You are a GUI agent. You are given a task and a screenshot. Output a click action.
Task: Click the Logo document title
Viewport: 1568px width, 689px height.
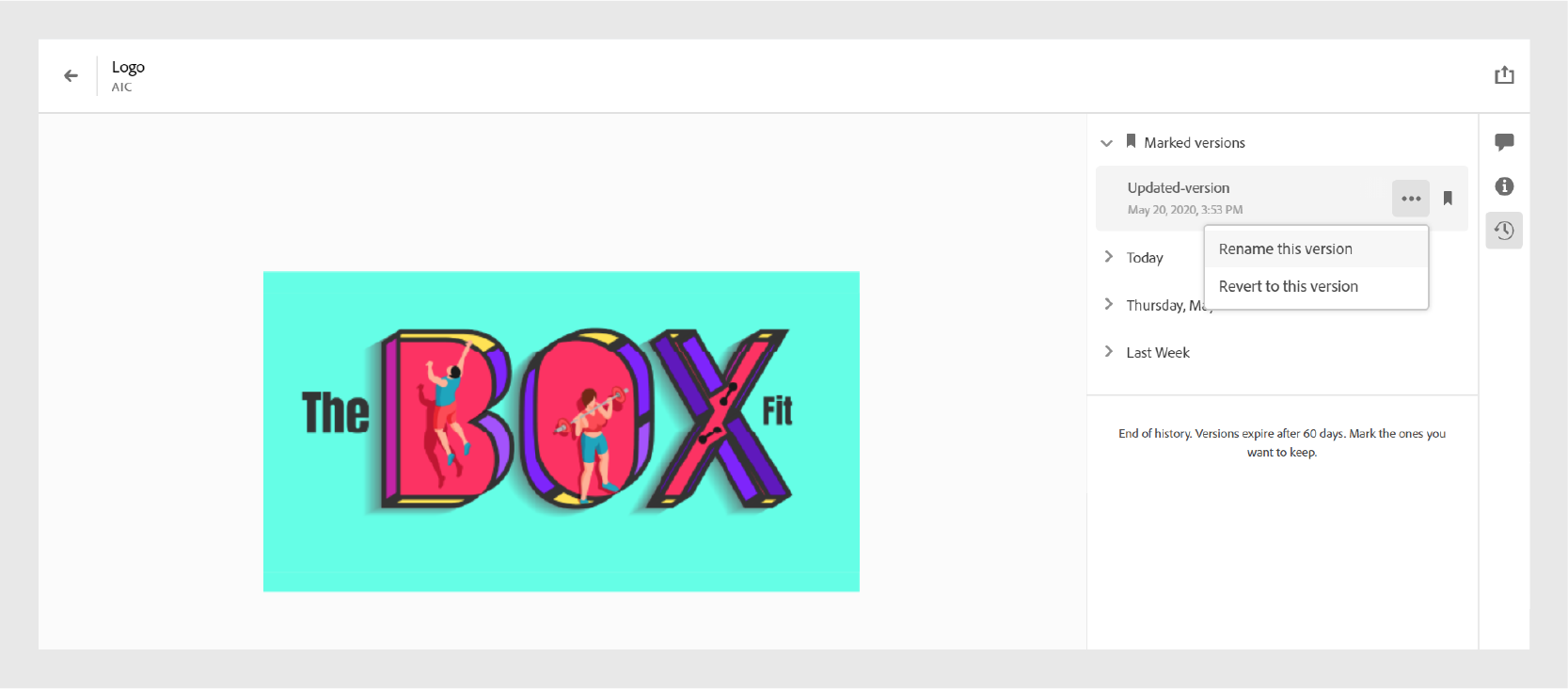(128, 67)
